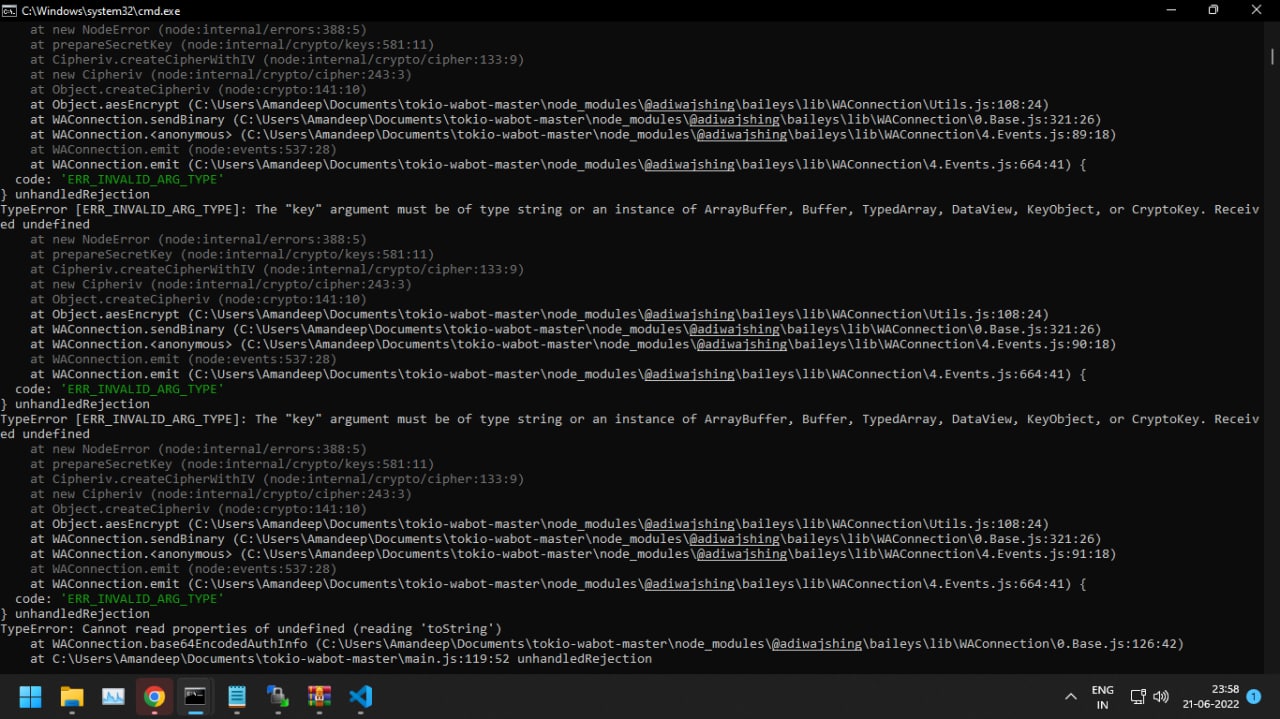The image size is (1280, 719).
Task: Open the clock showing 23:58
Action: (x=1210, y=697)
